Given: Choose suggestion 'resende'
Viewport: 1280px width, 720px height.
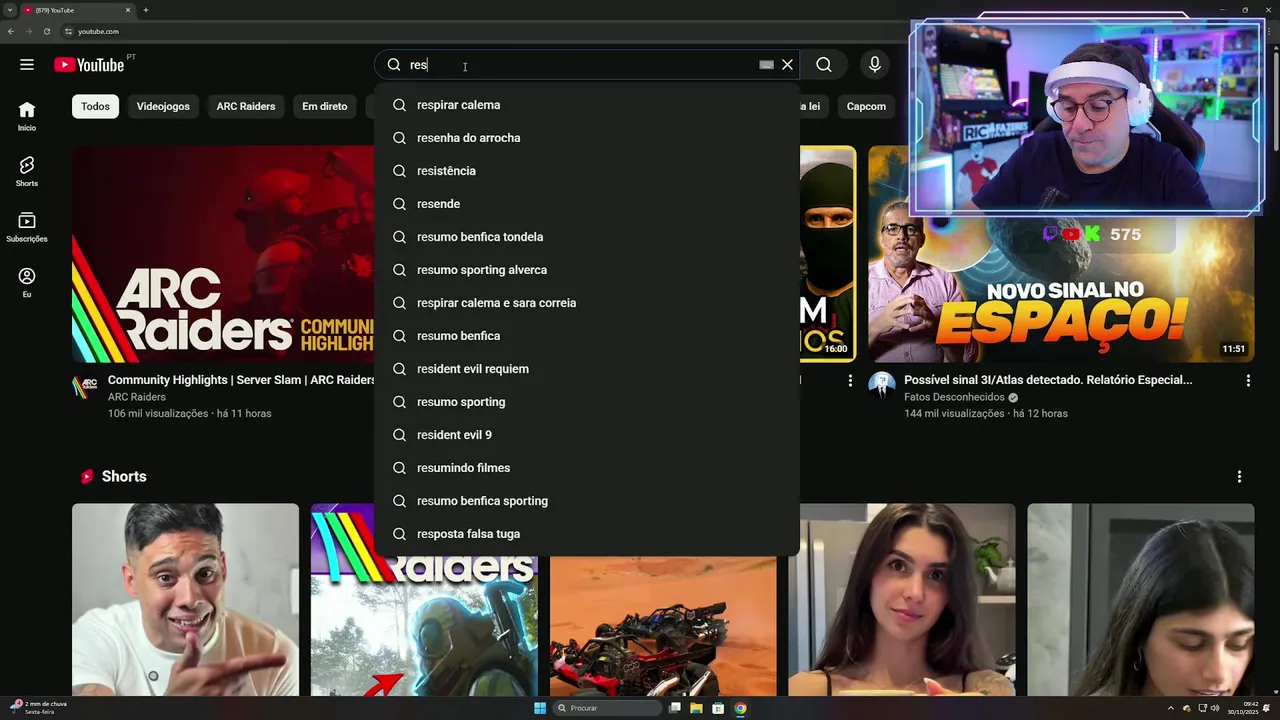Looking at the screenshot, I should click(x=587, y=204).
